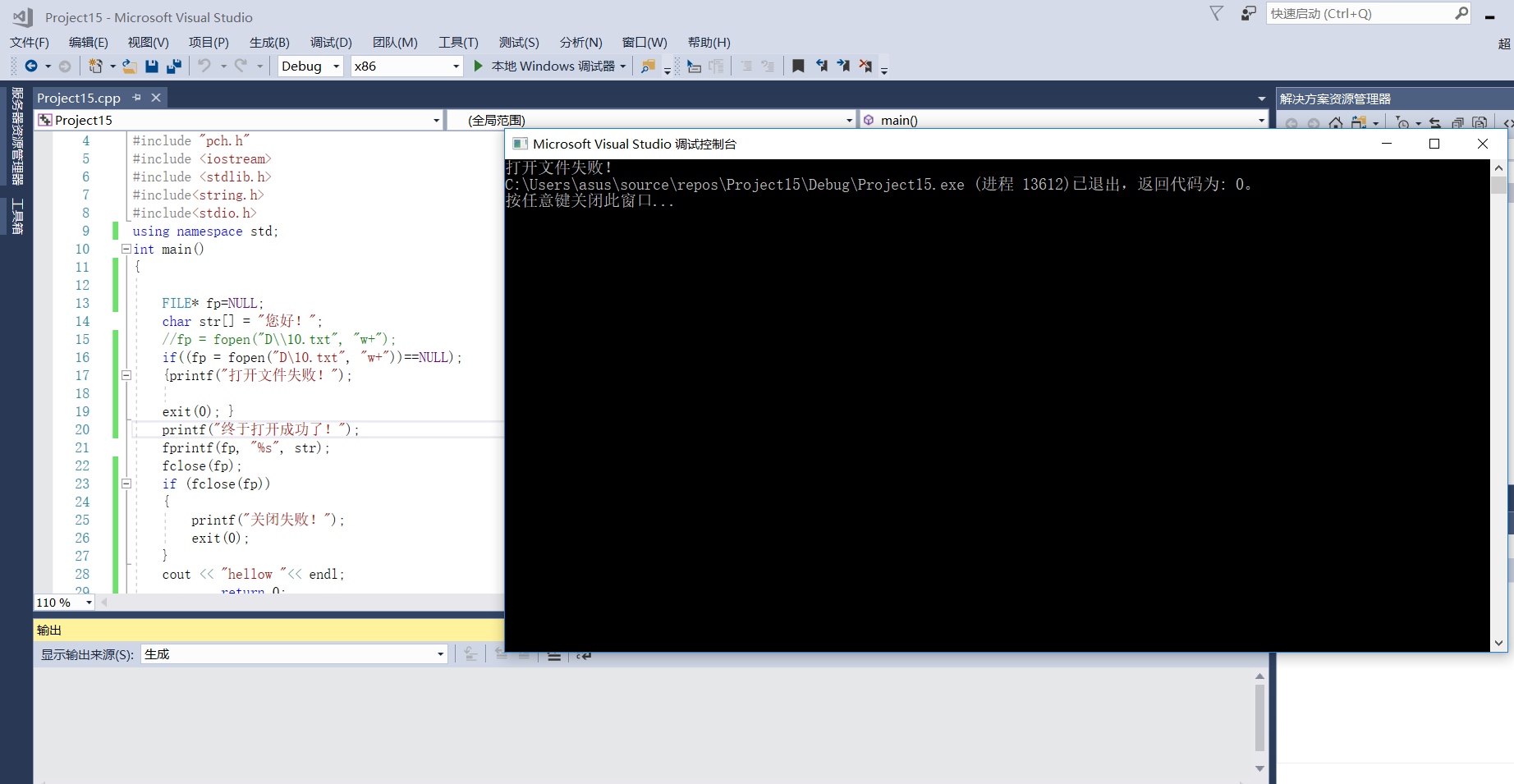This screenshot has height=784, width=1514.
Task: Click the member list toolbar icon
Action: 694,66
